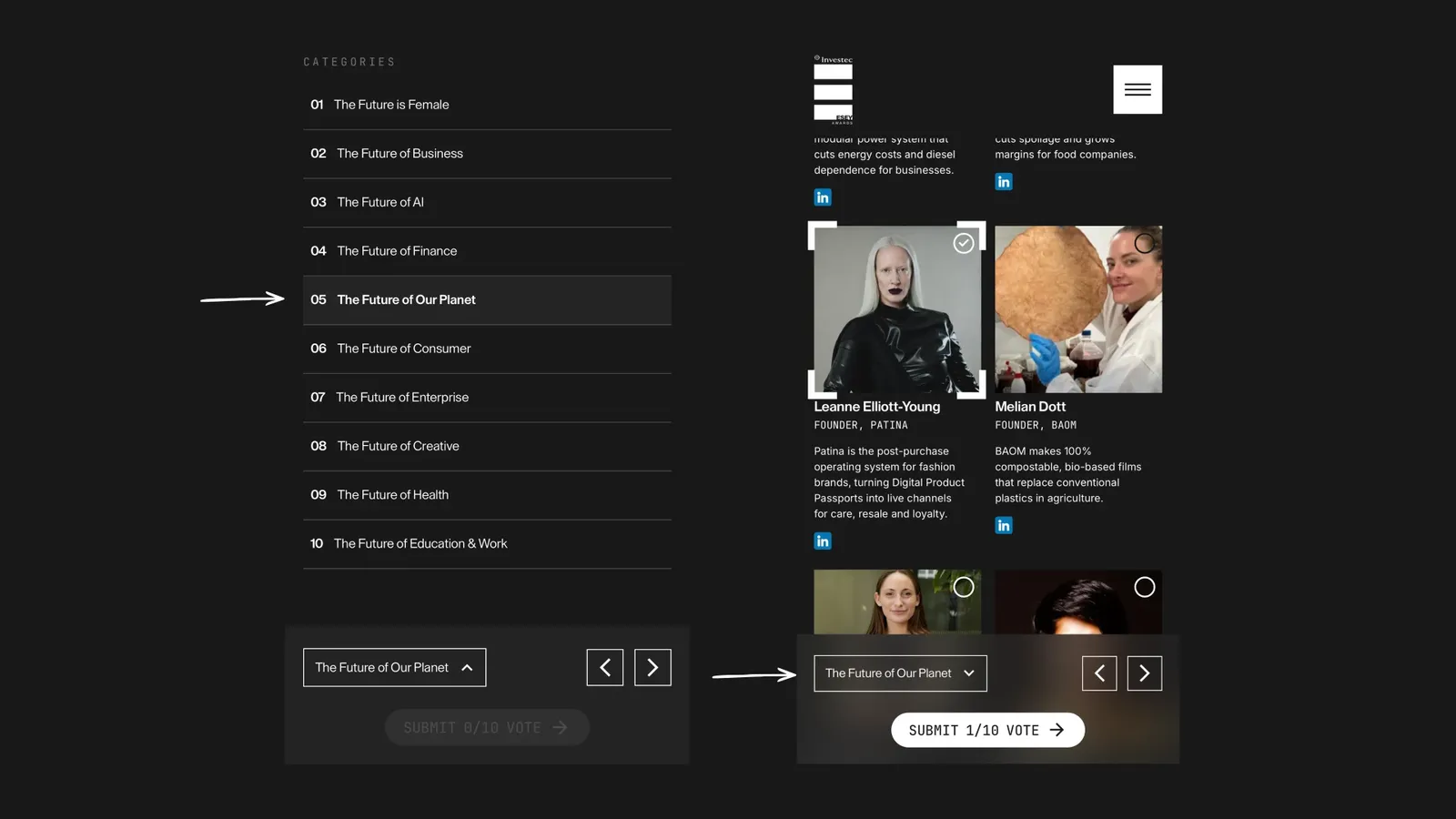The image size is (1456, 819).
Task: Click the name 'Melian Dott'
Action: [x=1030, y=407]
